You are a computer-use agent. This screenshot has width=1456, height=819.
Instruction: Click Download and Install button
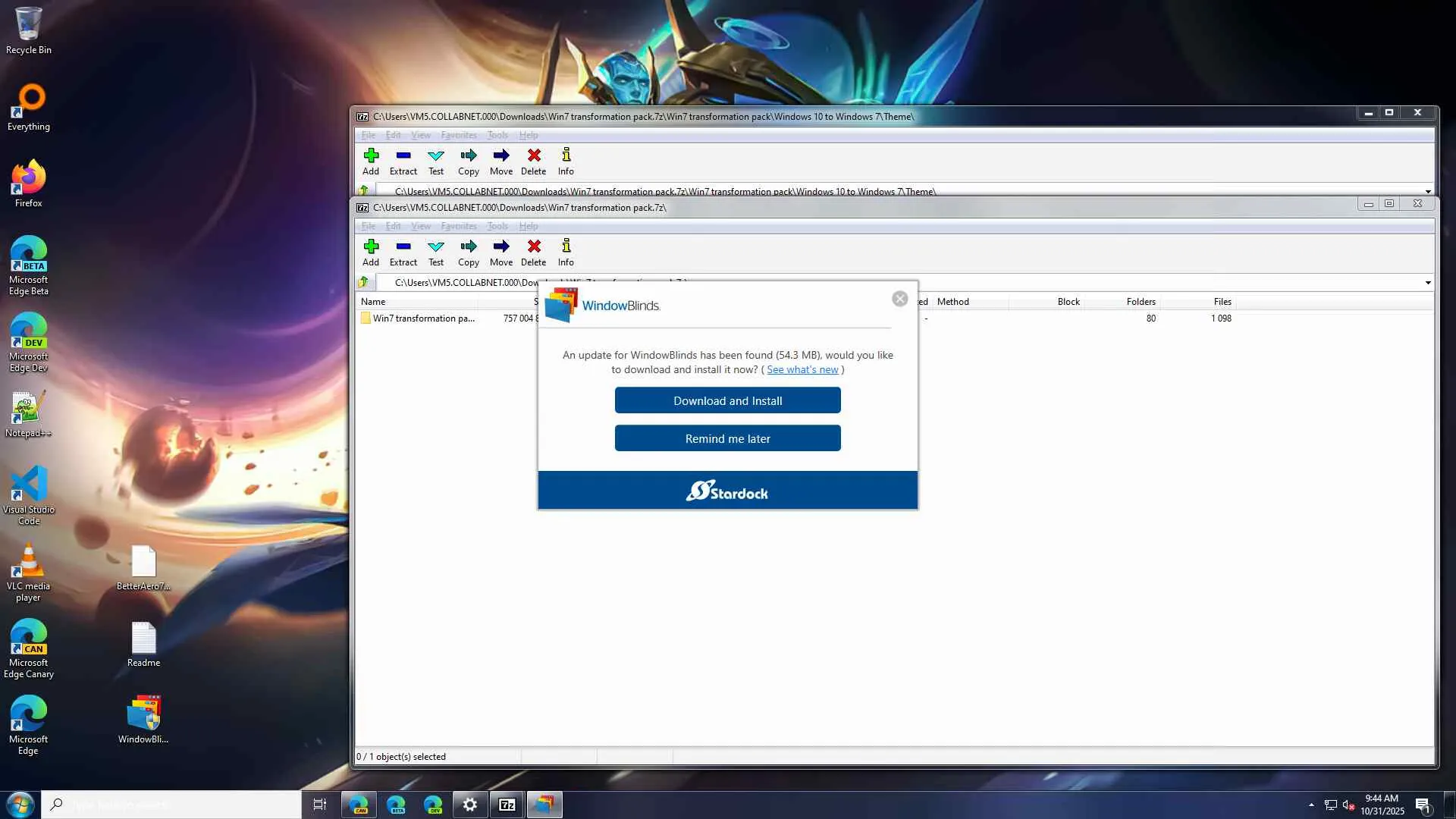click(727, 400)
